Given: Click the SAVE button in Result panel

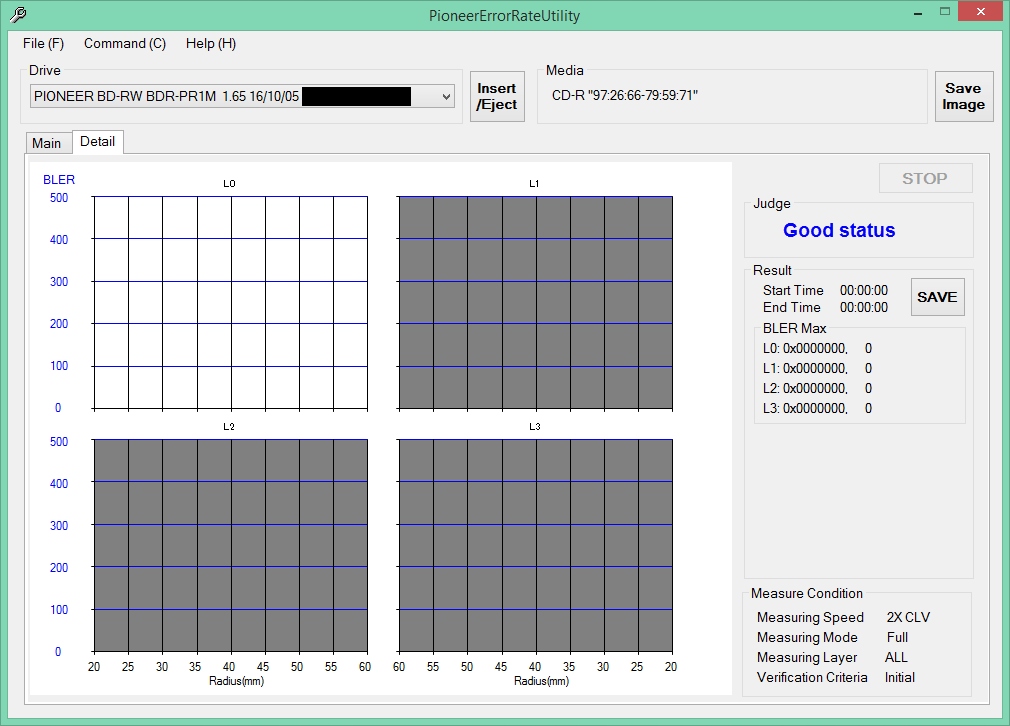Looking at the screenshot, I should pyautogui.click(x=937, y=297).
